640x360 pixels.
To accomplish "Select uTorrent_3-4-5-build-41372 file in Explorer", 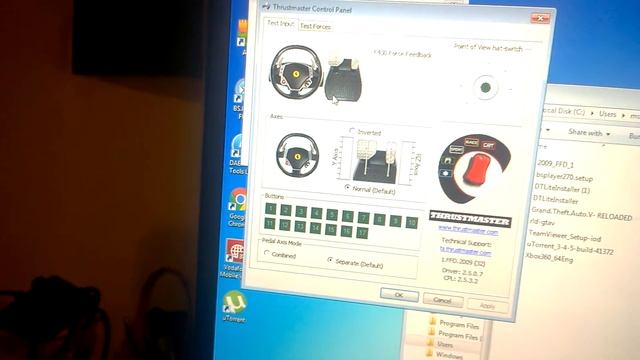I will 570,248.
